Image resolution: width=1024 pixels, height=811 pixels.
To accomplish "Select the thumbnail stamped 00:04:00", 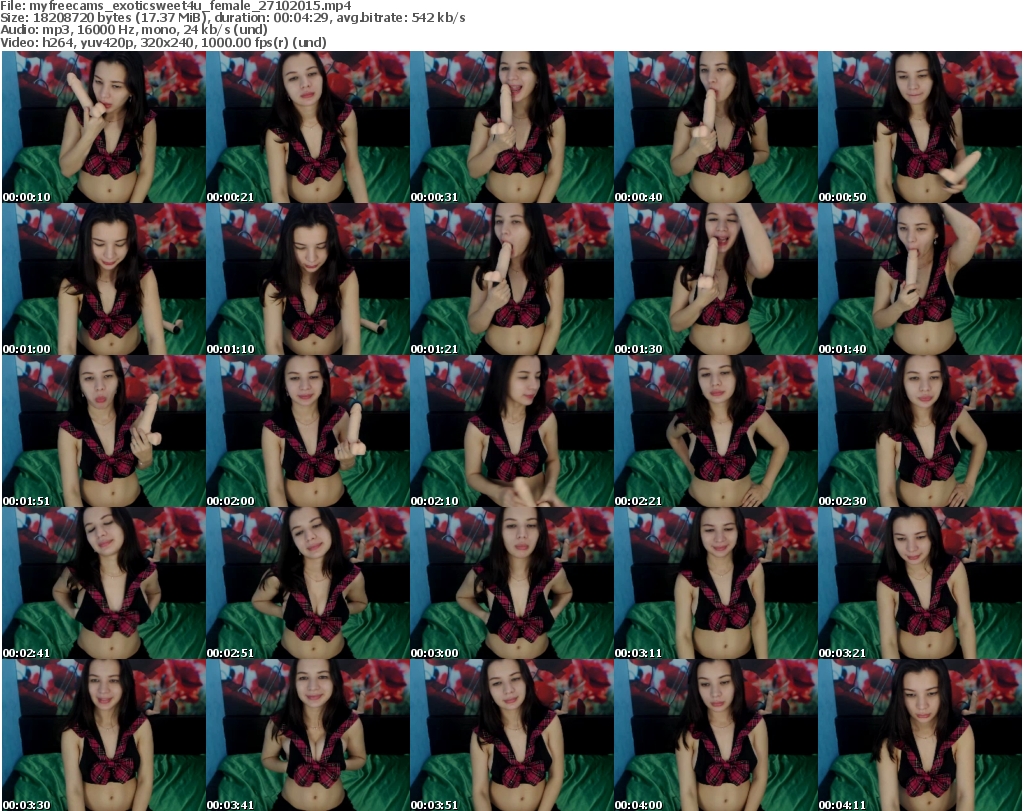I will pos(716,735).
